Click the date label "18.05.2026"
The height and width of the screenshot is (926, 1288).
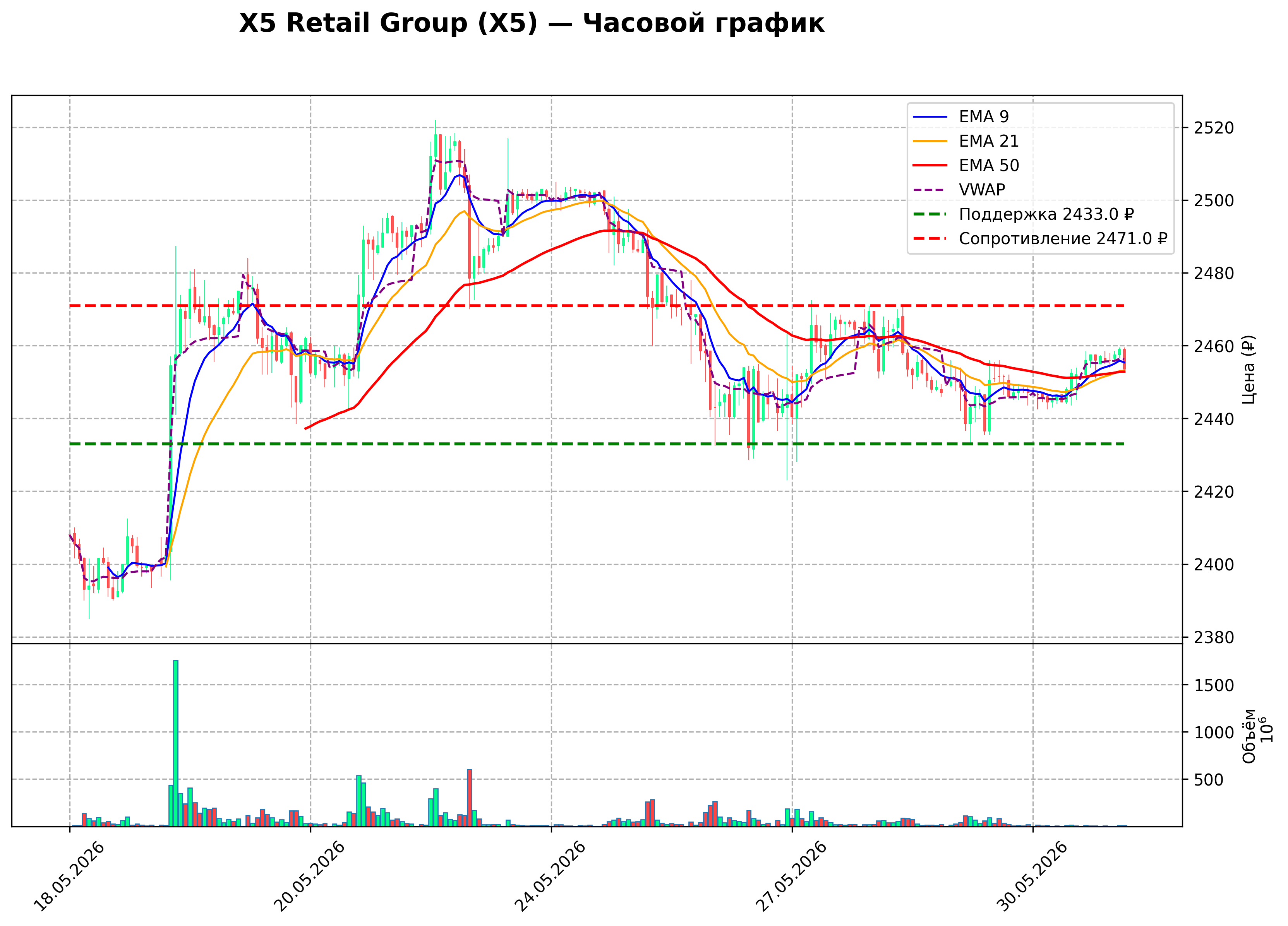(69, 876)
